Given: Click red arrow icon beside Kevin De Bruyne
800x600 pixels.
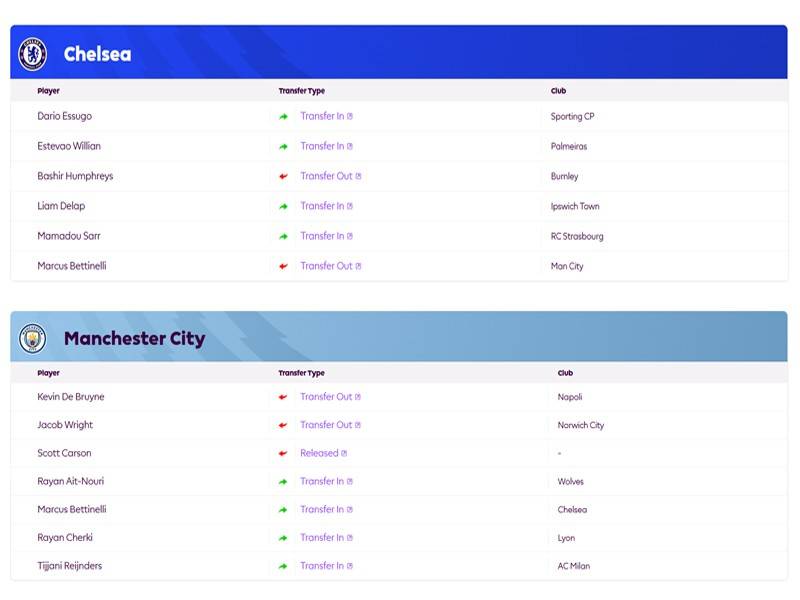Looking at the screenshot, I should point(283,397).
